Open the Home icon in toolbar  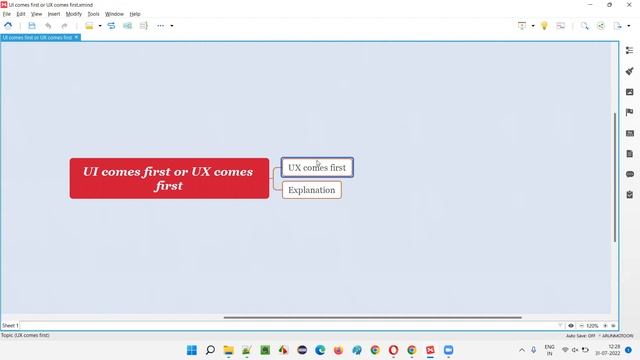(x=8, y=26)
